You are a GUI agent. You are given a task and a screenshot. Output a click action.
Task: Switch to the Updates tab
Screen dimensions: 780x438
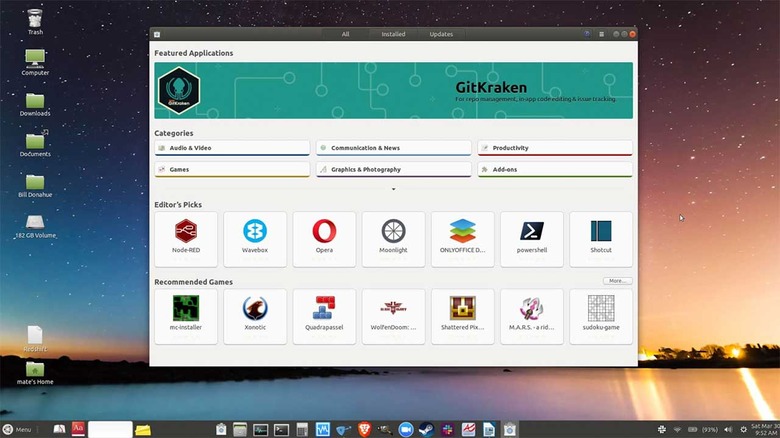[x=441, y=34]
